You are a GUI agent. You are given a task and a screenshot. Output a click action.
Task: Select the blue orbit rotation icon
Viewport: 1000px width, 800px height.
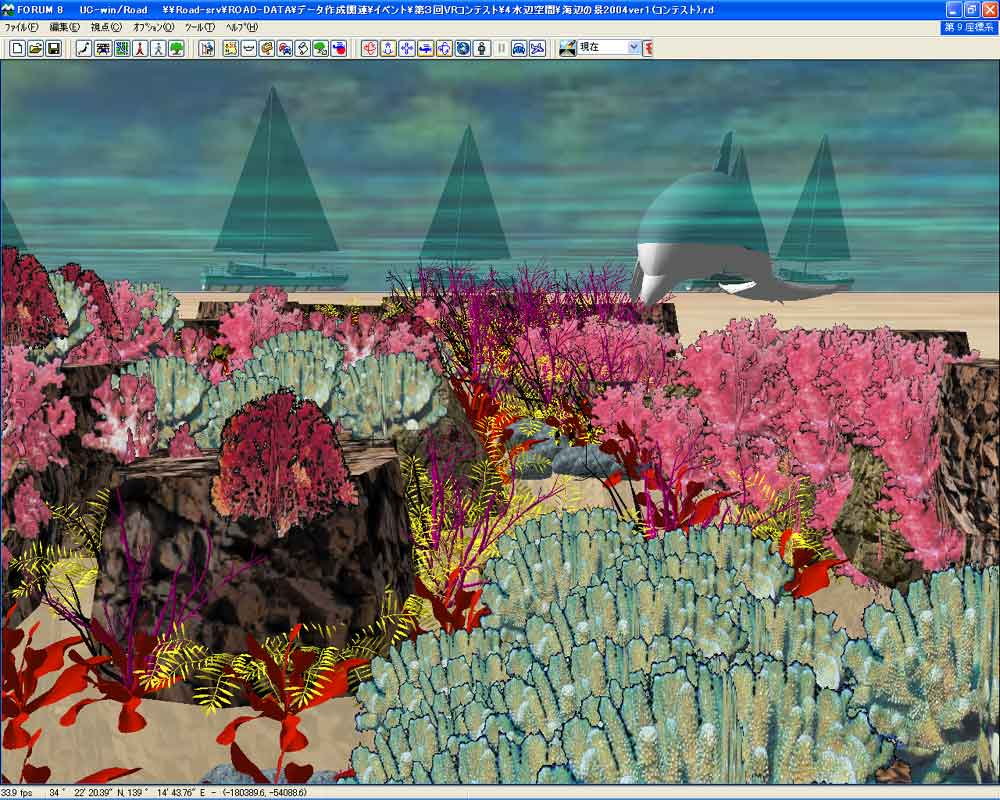(x=445, y=48)
